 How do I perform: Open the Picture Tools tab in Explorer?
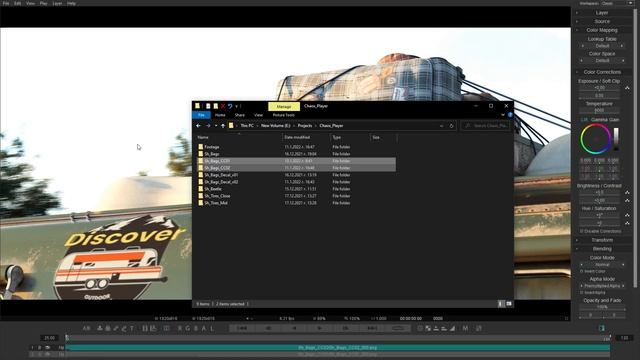[x=284, y=115]
